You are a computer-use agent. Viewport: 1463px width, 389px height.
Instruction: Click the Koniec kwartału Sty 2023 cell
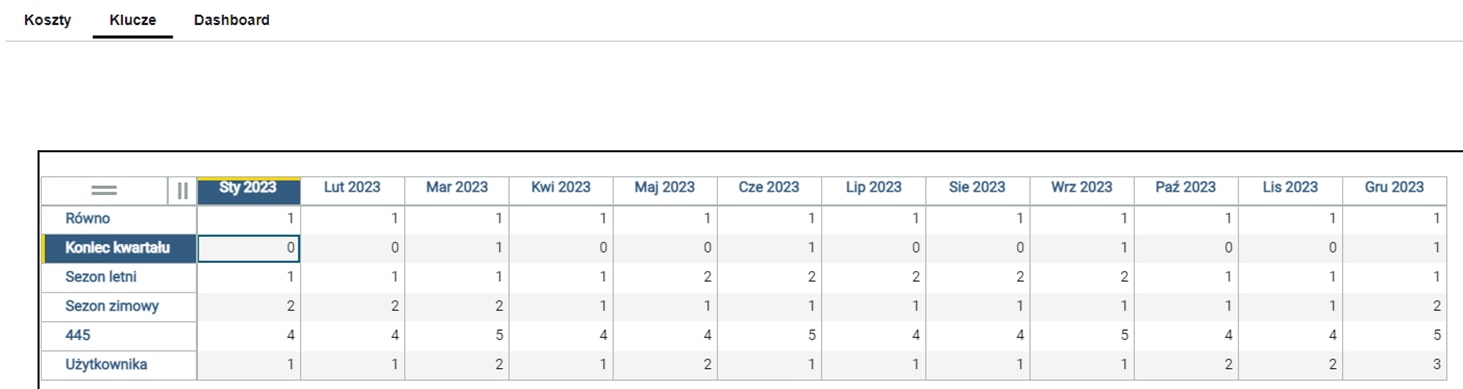point(249,248)
